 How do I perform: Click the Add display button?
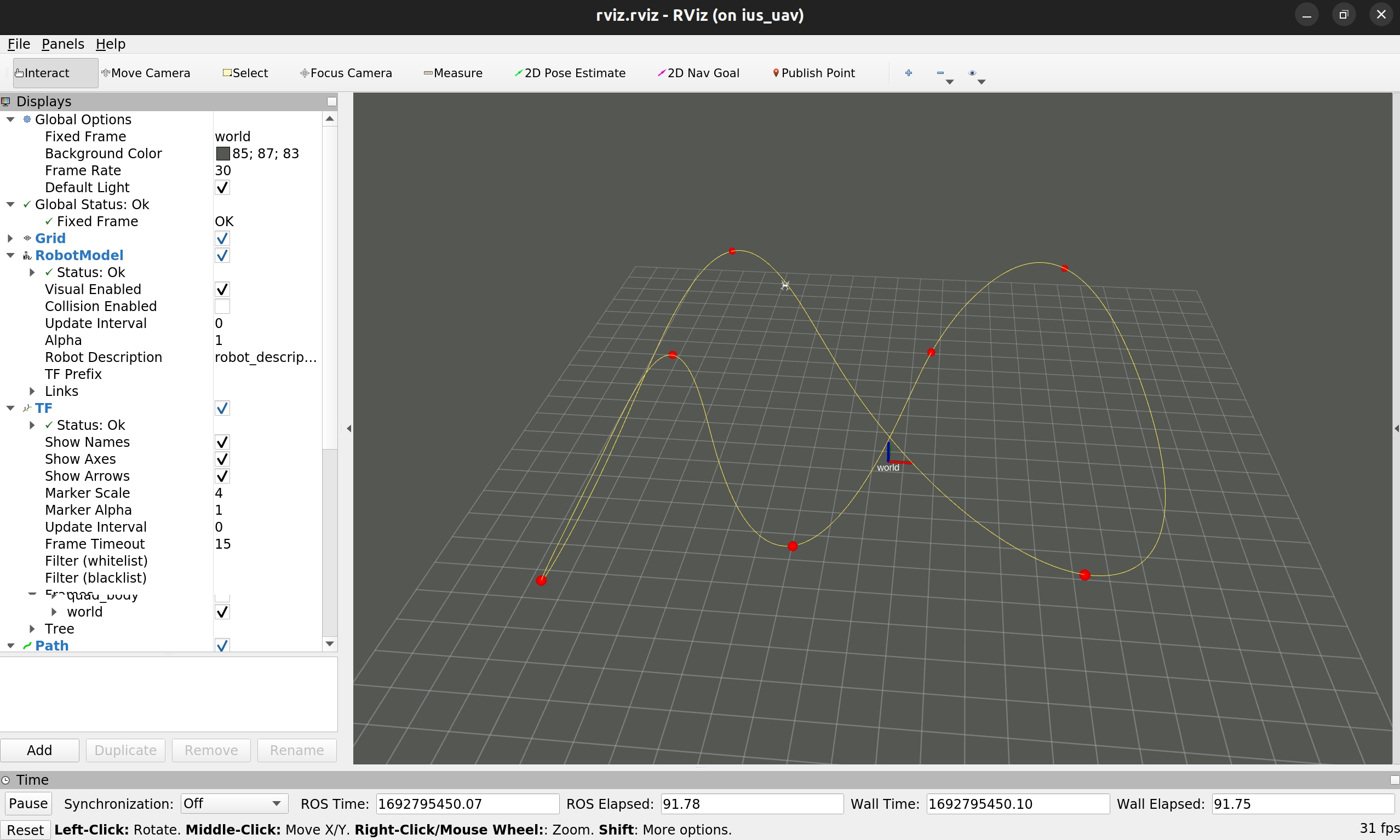pyautogui.click(x=39, y=750)
